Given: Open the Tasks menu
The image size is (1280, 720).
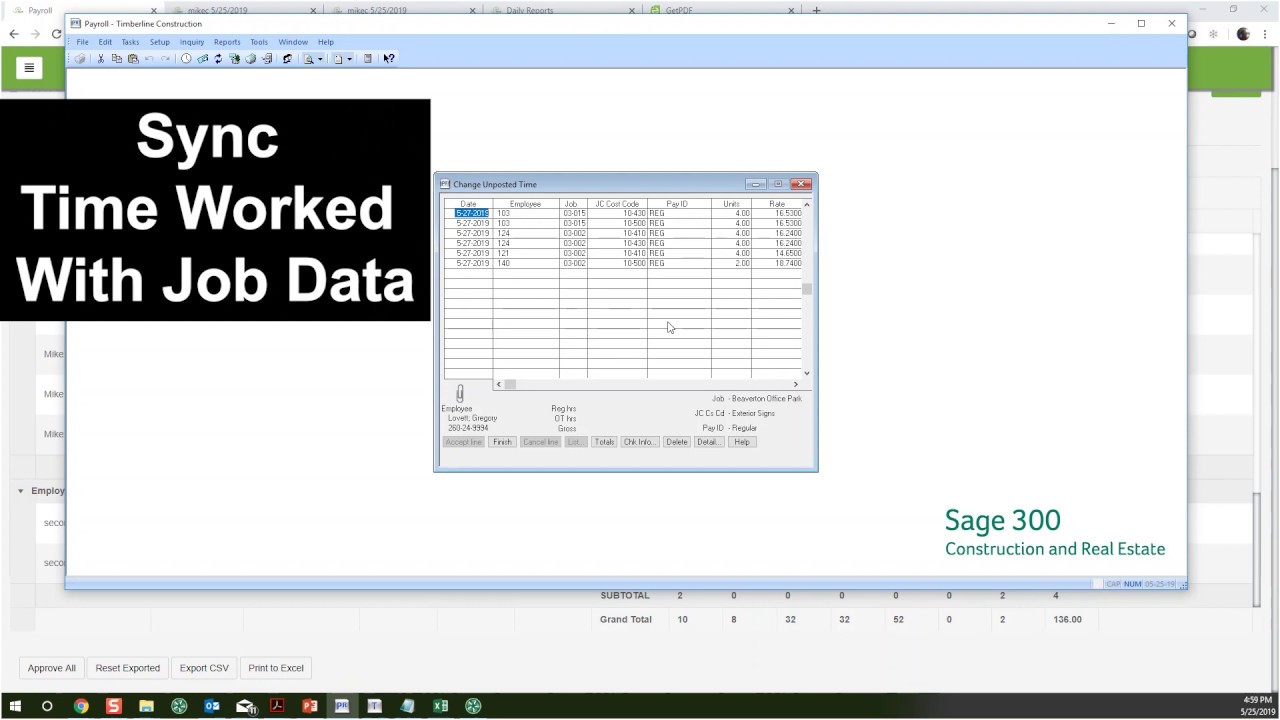Looking at the screenshot, I should (x=130, y=42).
